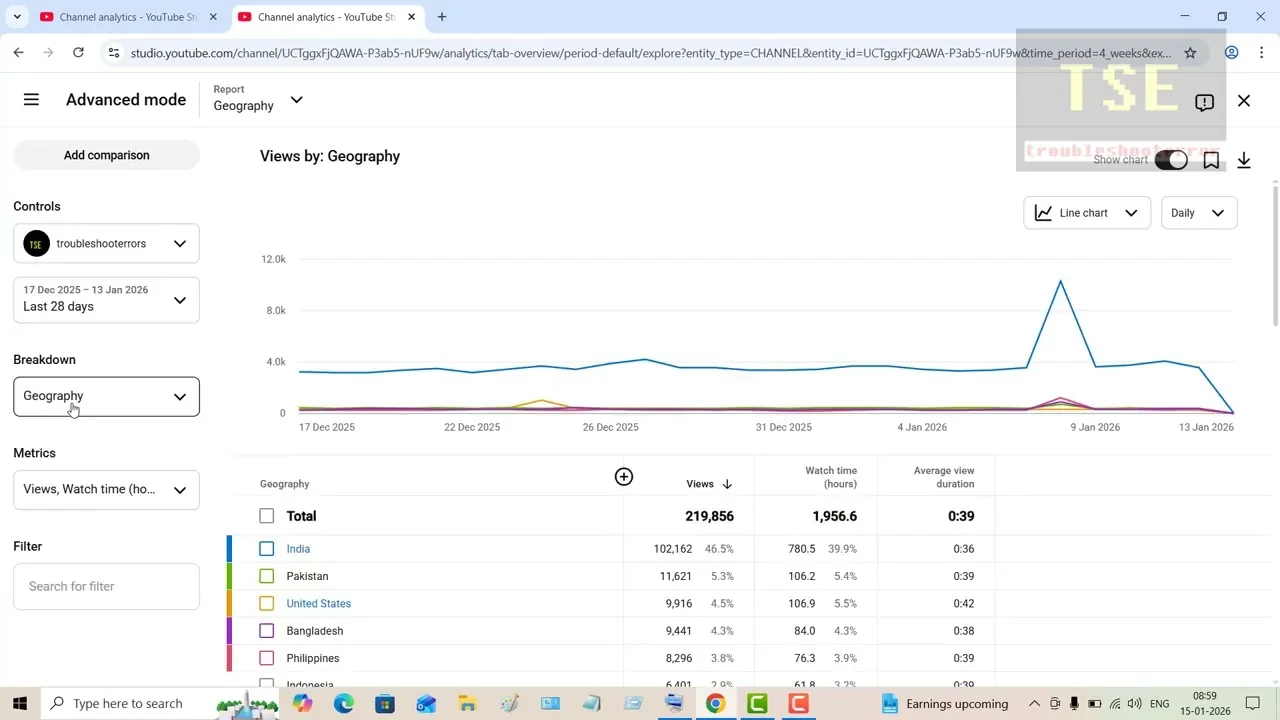1280x720 pixels.
Task: Click the Pakistan row label
Action: click(x=307, y=576)
